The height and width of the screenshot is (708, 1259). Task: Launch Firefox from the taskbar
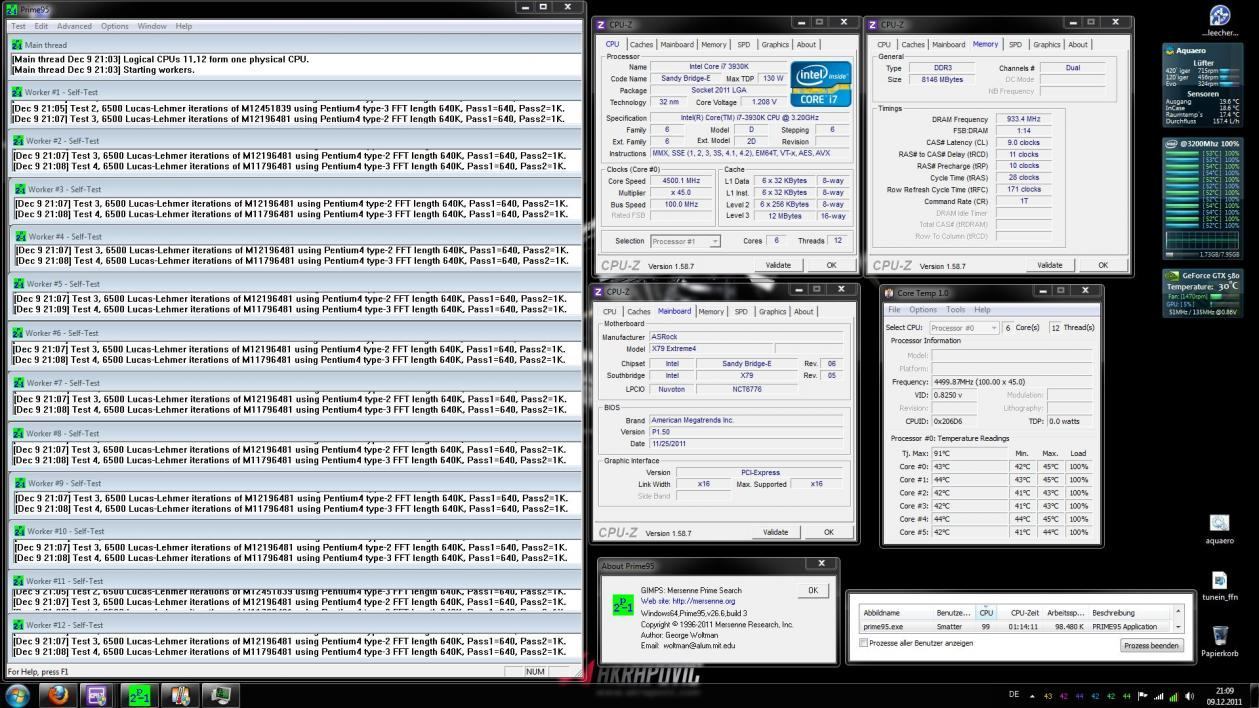coord(58,695)
